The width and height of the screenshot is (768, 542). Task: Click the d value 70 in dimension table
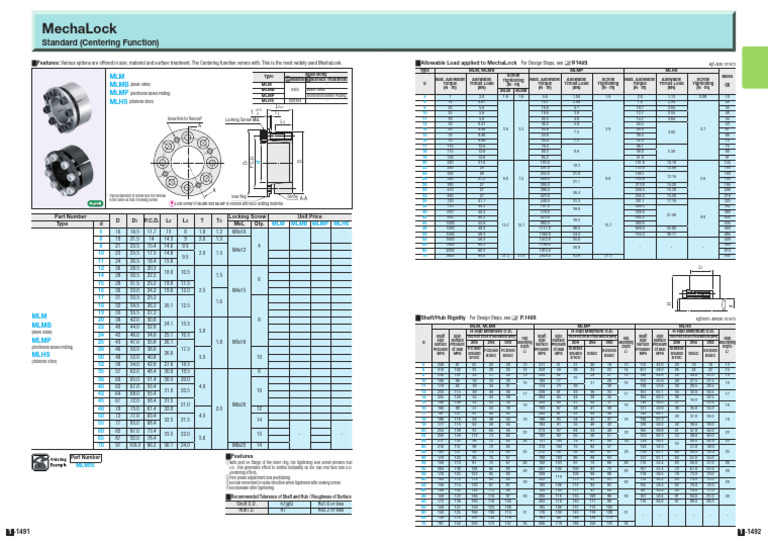101,446
